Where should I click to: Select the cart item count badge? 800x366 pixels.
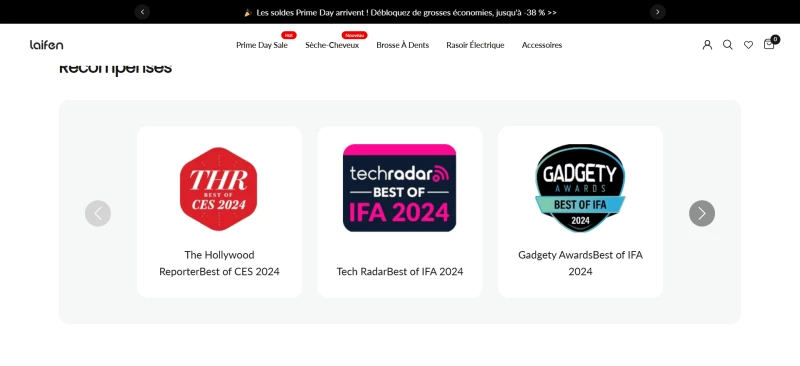click(775, 39)
